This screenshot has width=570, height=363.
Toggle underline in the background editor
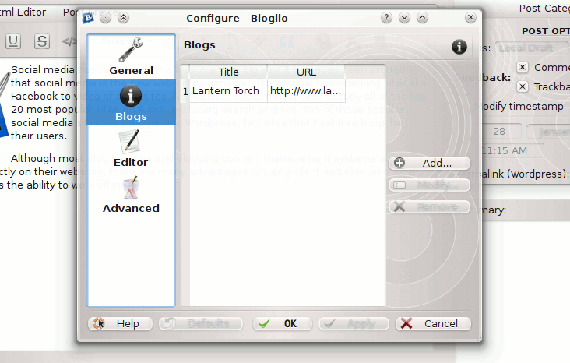[13, 41]
